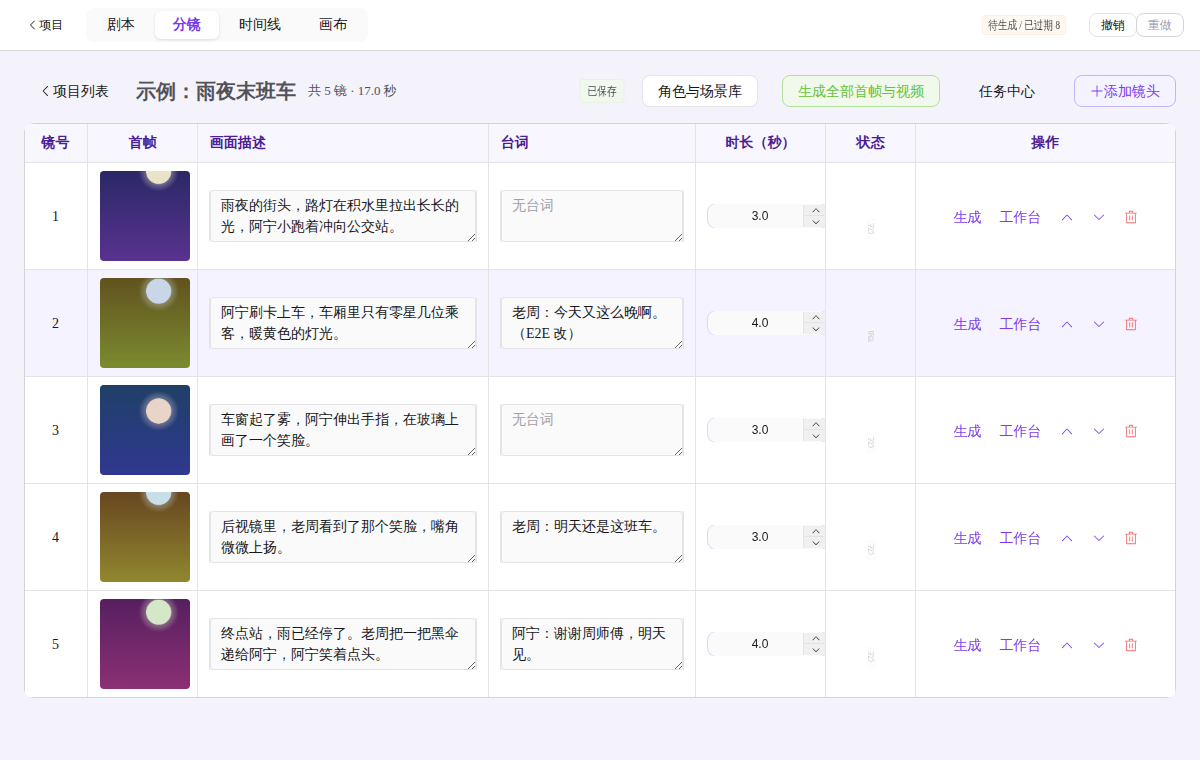
Task: Open 角色与场景库
Action: pyautogui.click(x=700, y=91)
